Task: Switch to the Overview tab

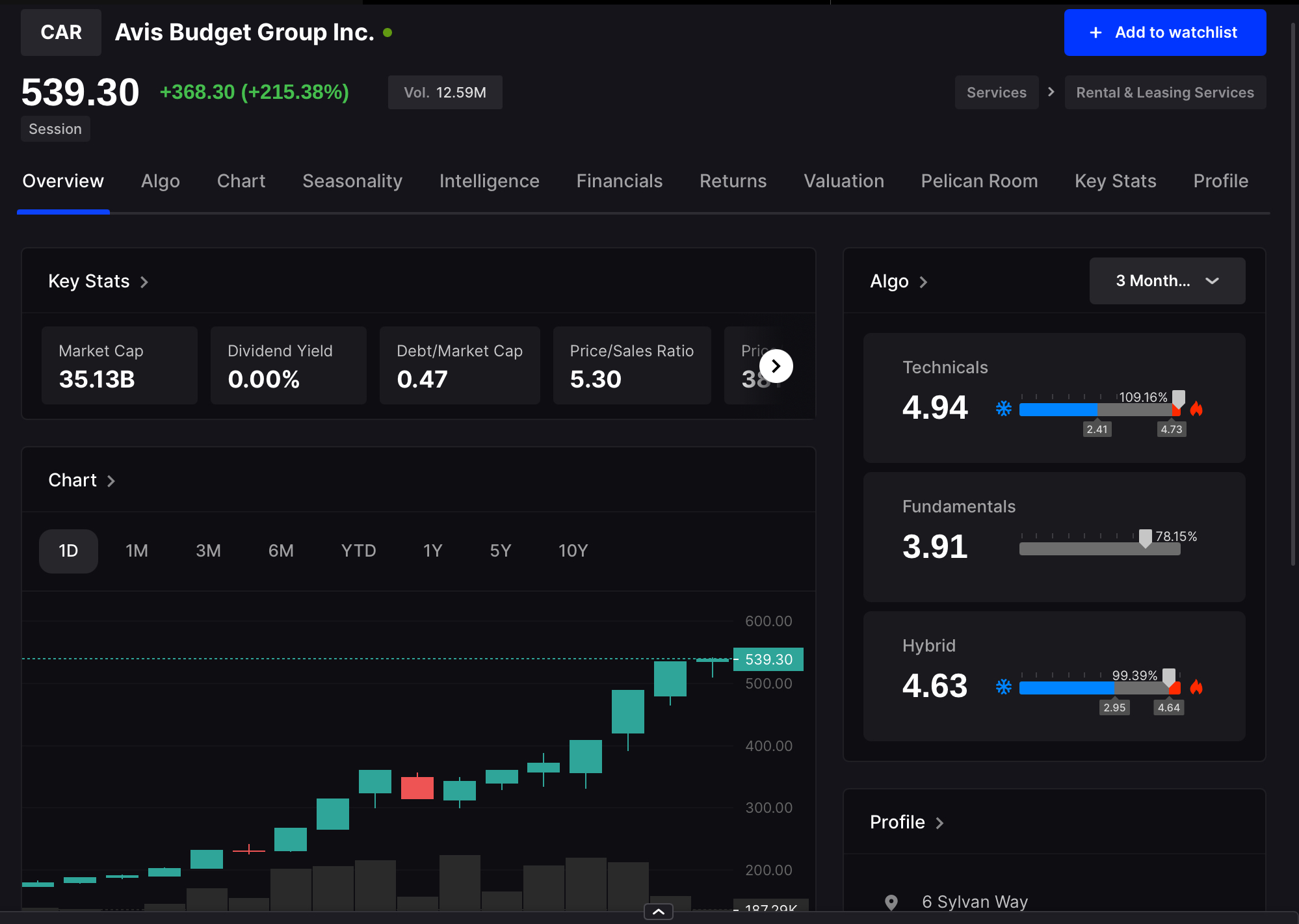Action: 63,181
